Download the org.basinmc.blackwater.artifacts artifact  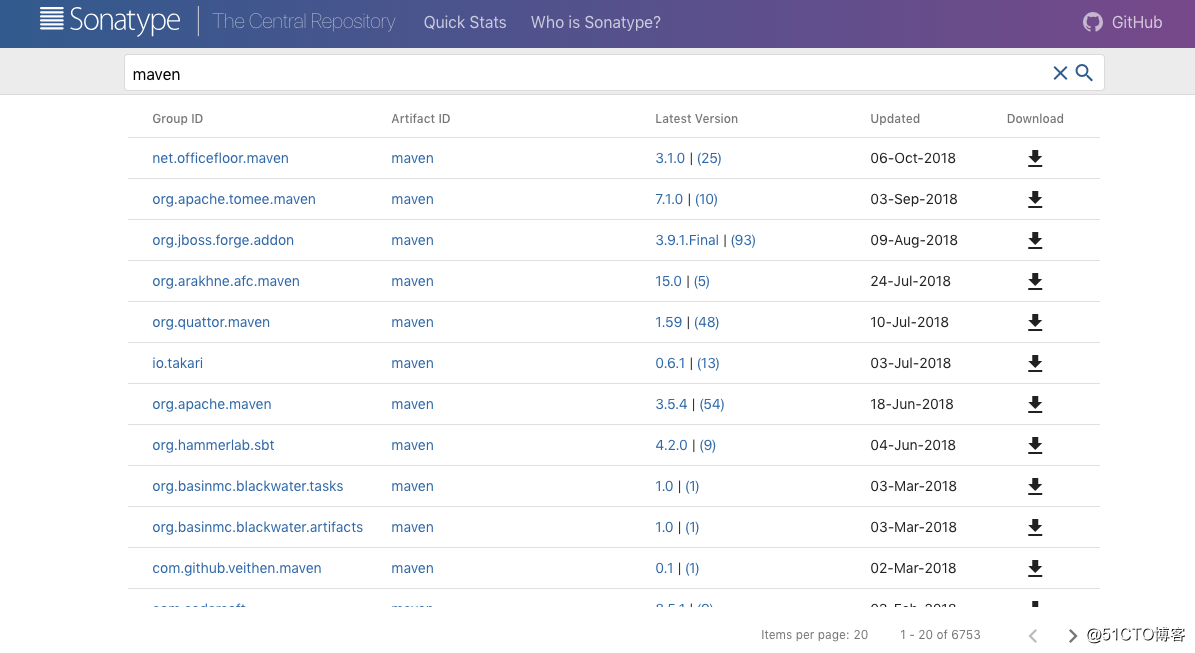coord(1034,528)
